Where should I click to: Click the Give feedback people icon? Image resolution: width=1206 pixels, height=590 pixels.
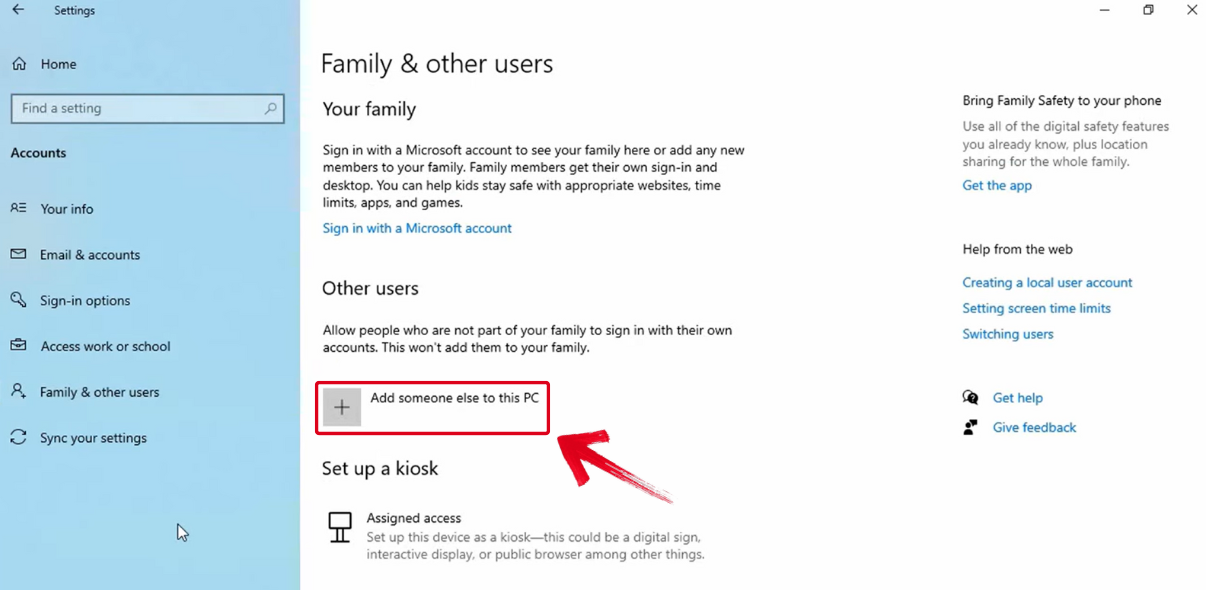pos(970,427)
